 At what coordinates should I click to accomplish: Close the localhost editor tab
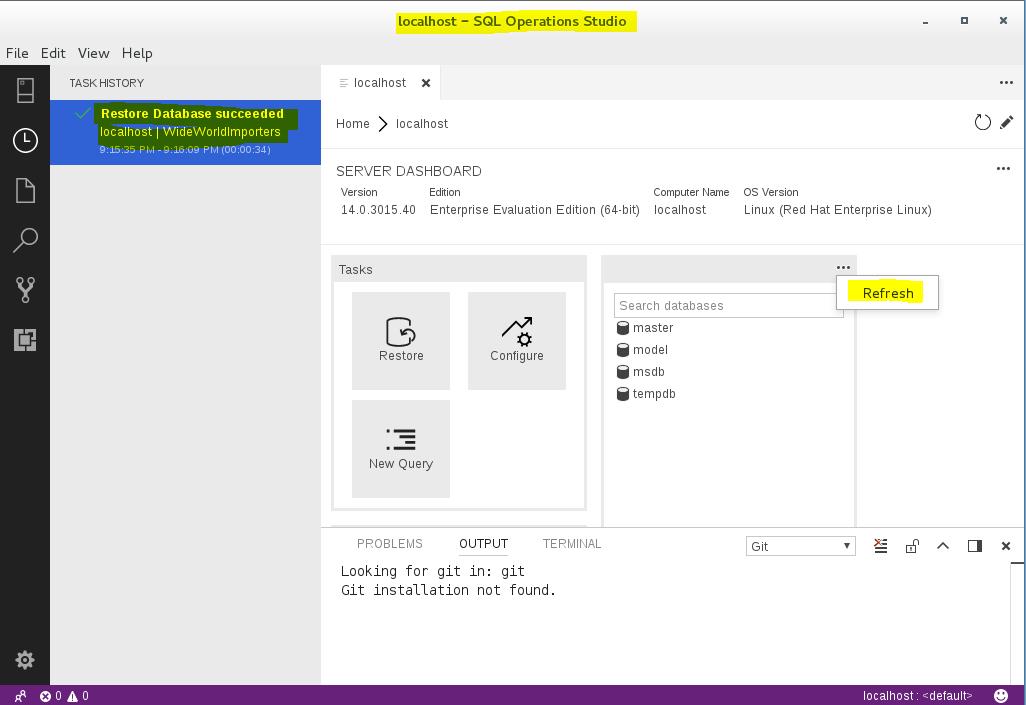click(426, 83)
